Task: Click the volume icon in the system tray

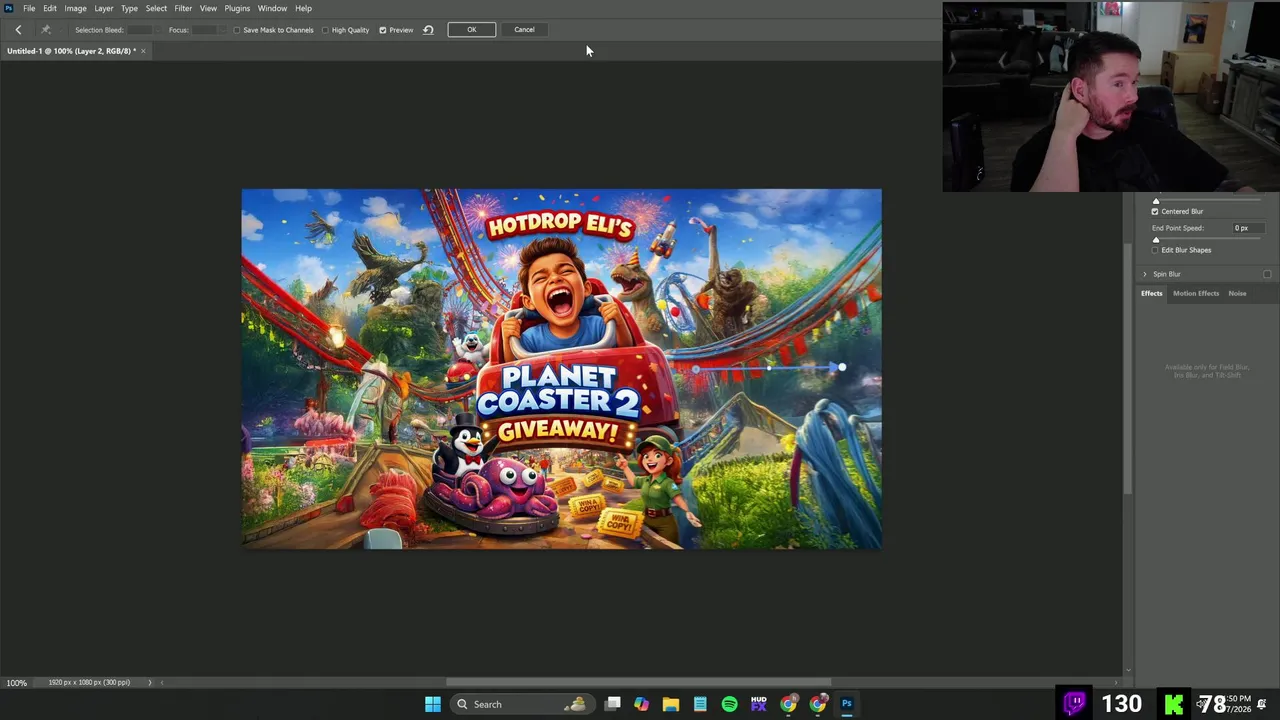Action: point(1200,704)
